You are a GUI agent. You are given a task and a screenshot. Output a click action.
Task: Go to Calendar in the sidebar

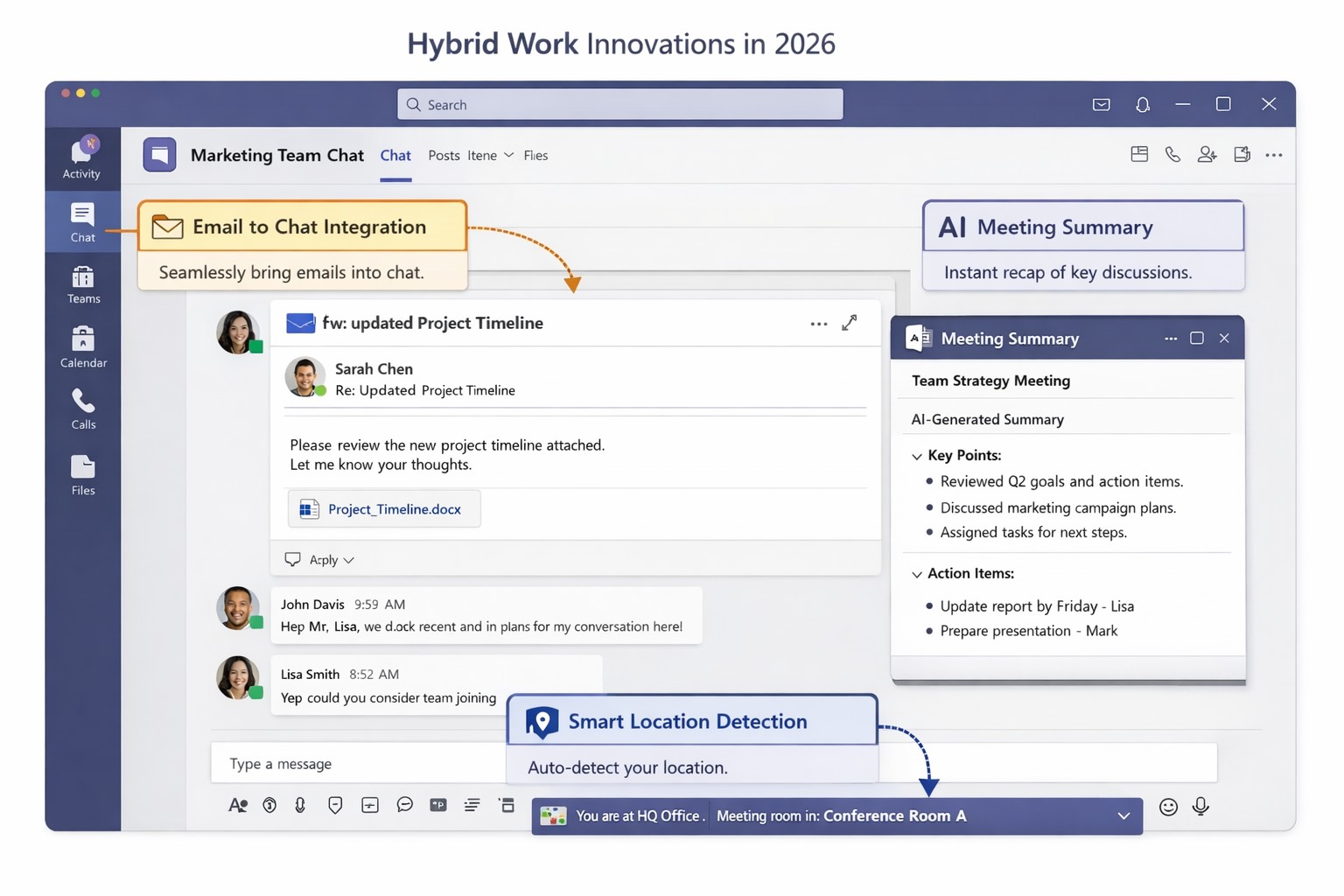point(83,346)
